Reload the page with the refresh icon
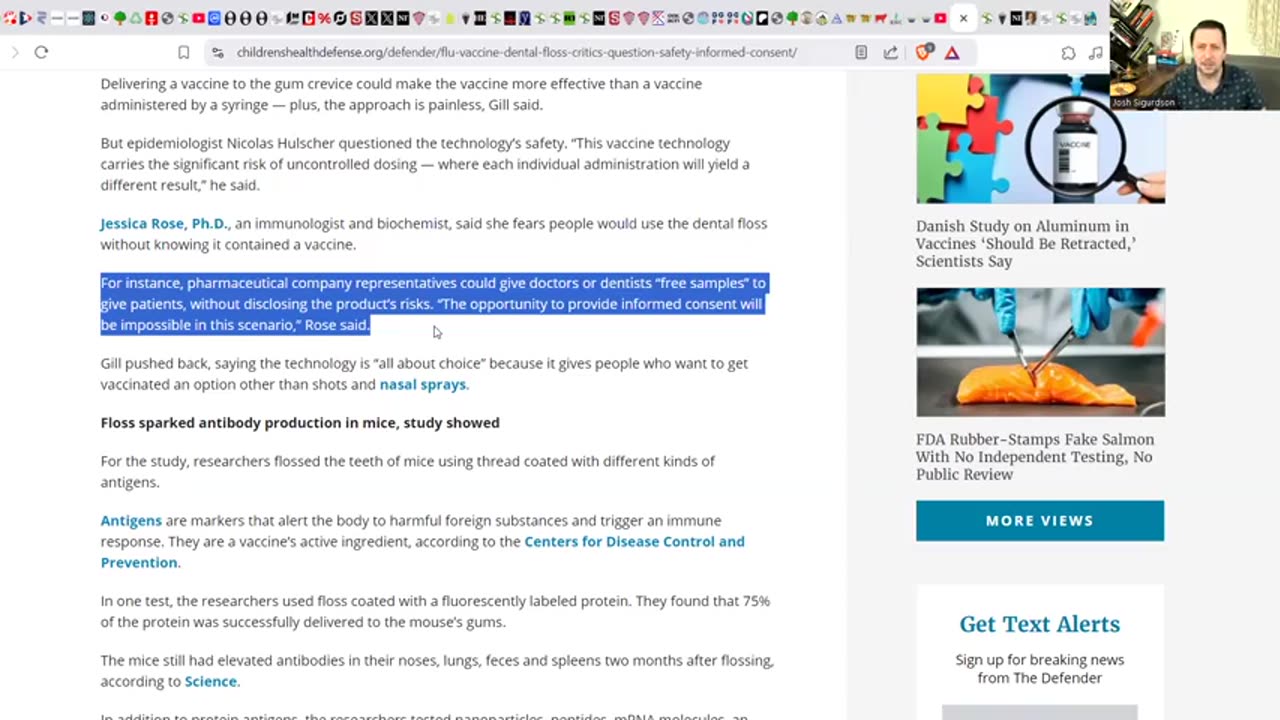1280x720 pixels. point(41,52)
